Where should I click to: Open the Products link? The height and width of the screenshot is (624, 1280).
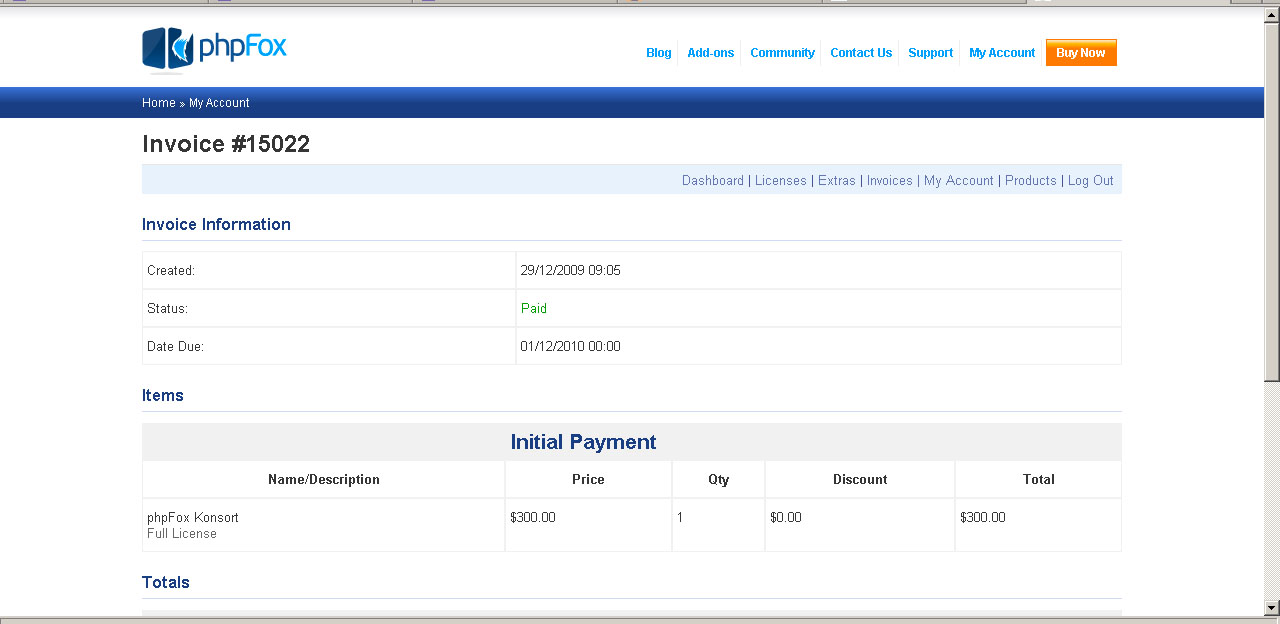click(1031, 181)
